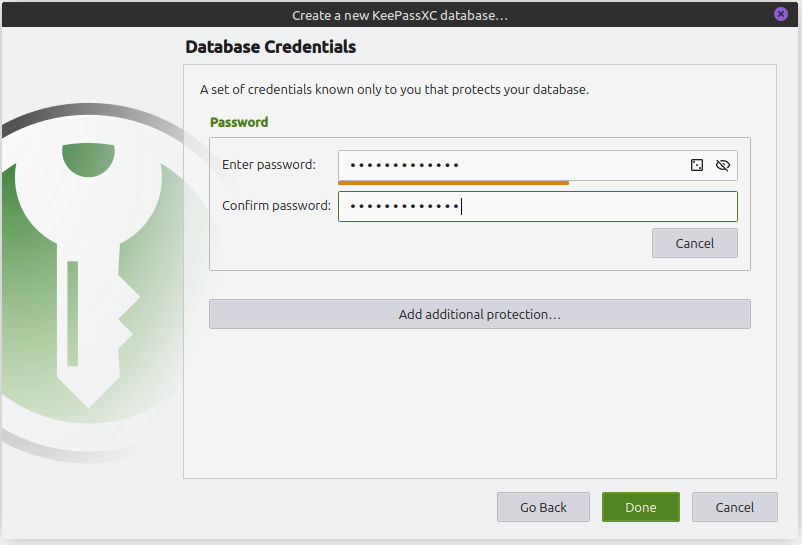Select the Database Credentials heading
The height and width of the screenshot is (545, 802).
[x=270, y=47]
